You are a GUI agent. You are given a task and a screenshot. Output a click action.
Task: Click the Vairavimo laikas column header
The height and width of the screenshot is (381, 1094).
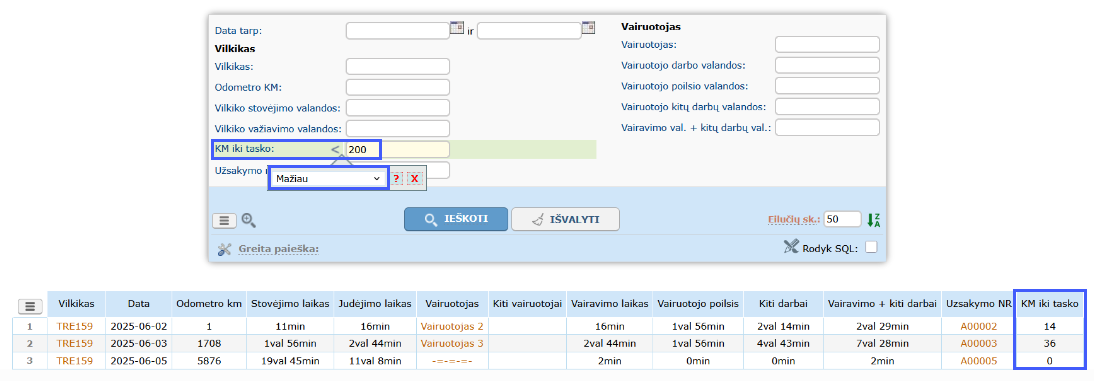point(609,304)
